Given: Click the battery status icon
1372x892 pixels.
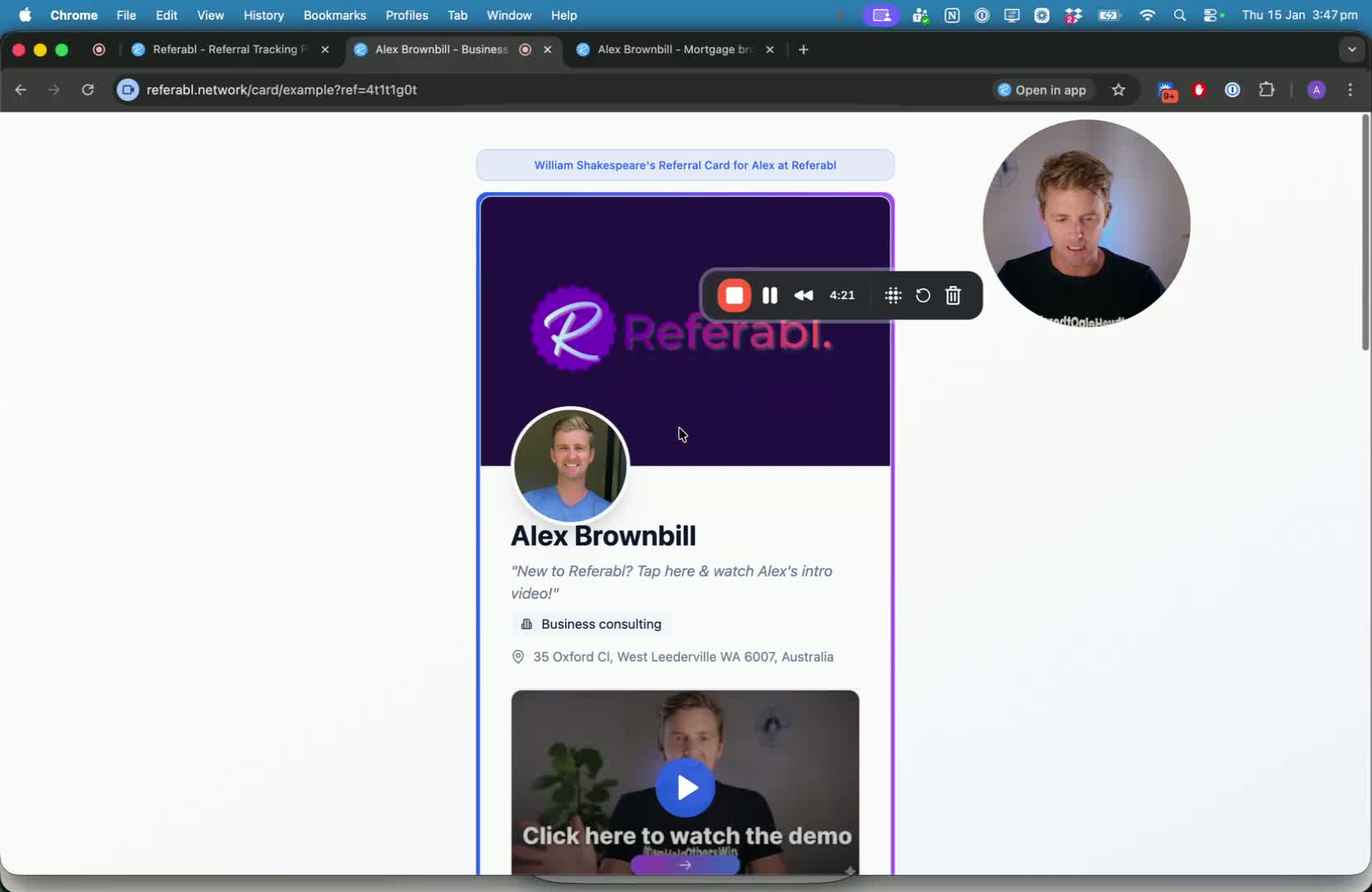Looking at the screenshot, I should 1109,15.
